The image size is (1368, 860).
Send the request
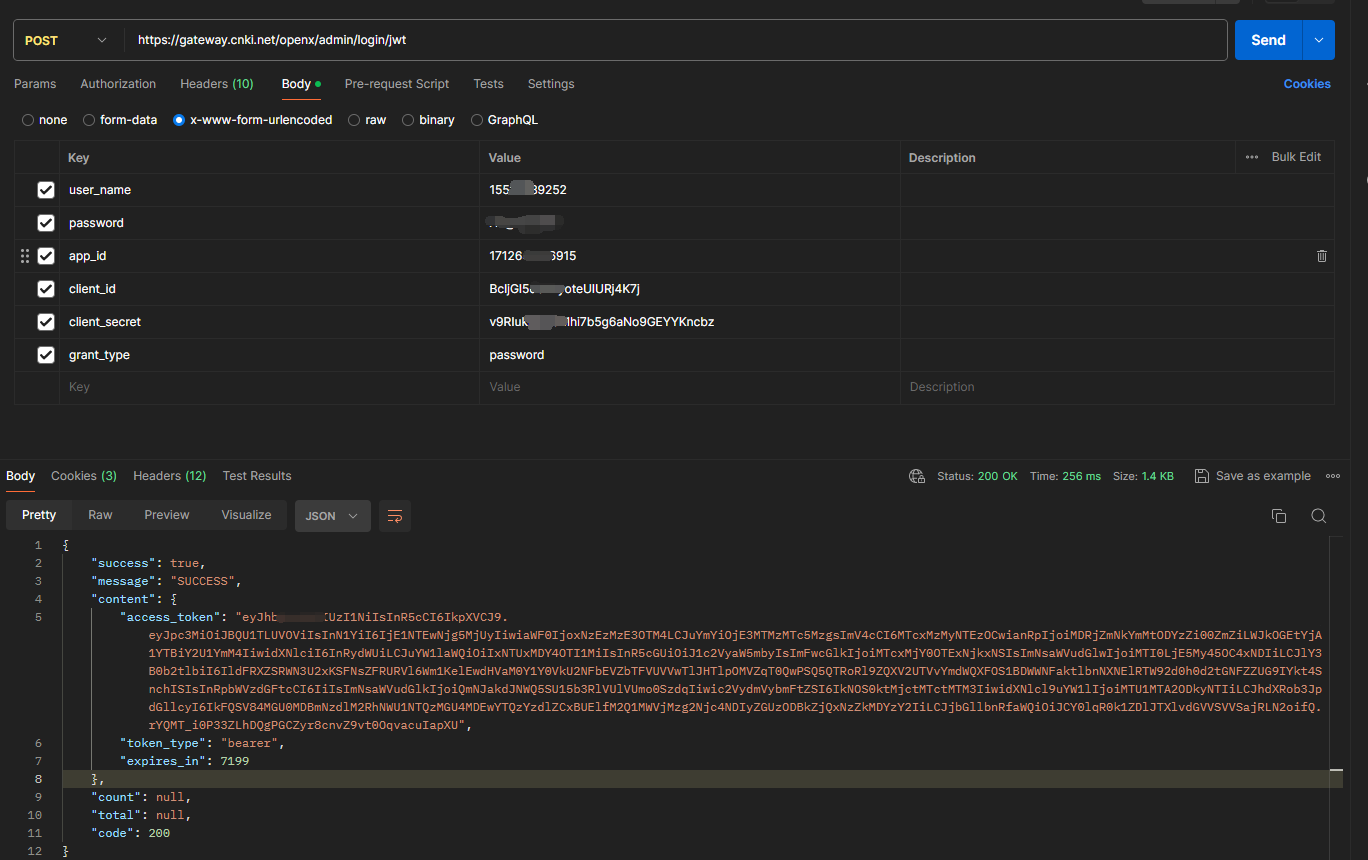tap(1268, 40)
